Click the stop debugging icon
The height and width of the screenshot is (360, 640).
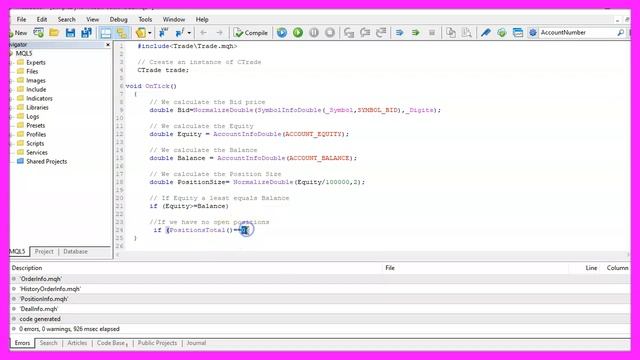point(330,33)
